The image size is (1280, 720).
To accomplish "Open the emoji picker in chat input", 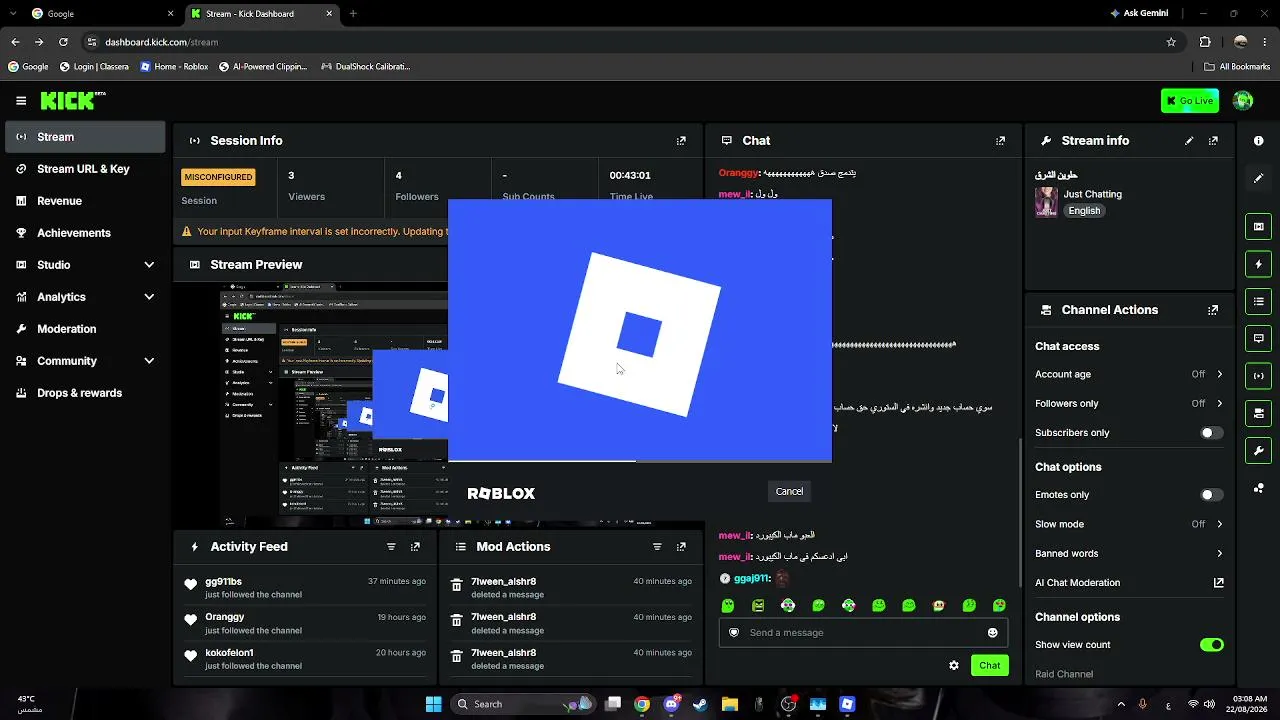I will tap(992, 633).
